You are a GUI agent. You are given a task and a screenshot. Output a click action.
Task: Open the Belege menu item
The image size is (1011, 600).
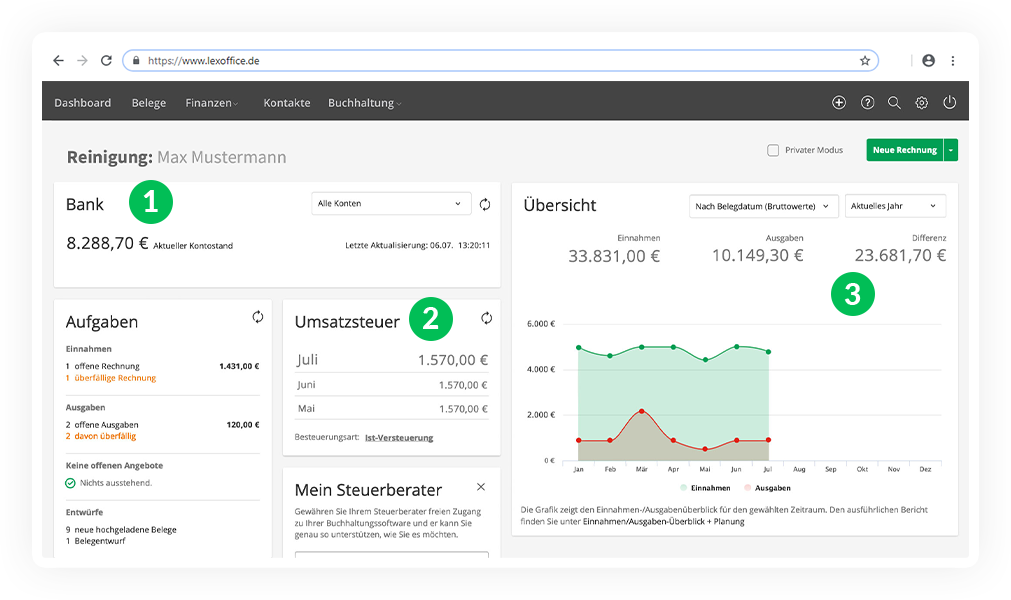[x=149, y=103]
